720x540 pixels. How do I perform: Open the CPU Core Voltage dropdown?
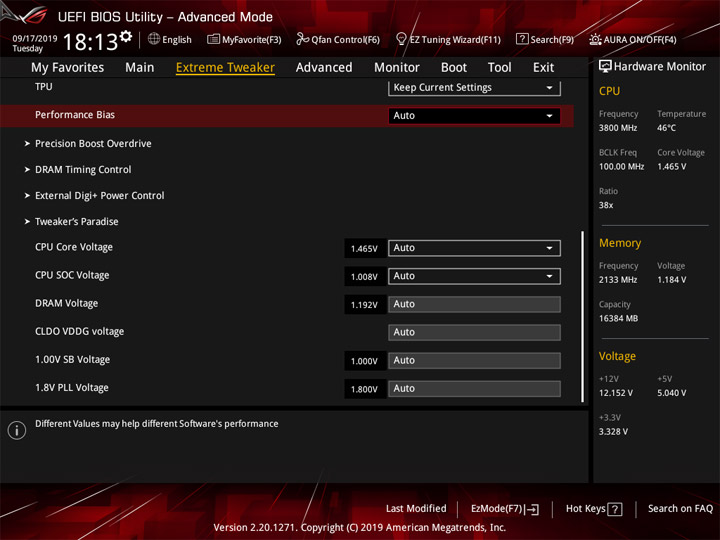(474, 248)
